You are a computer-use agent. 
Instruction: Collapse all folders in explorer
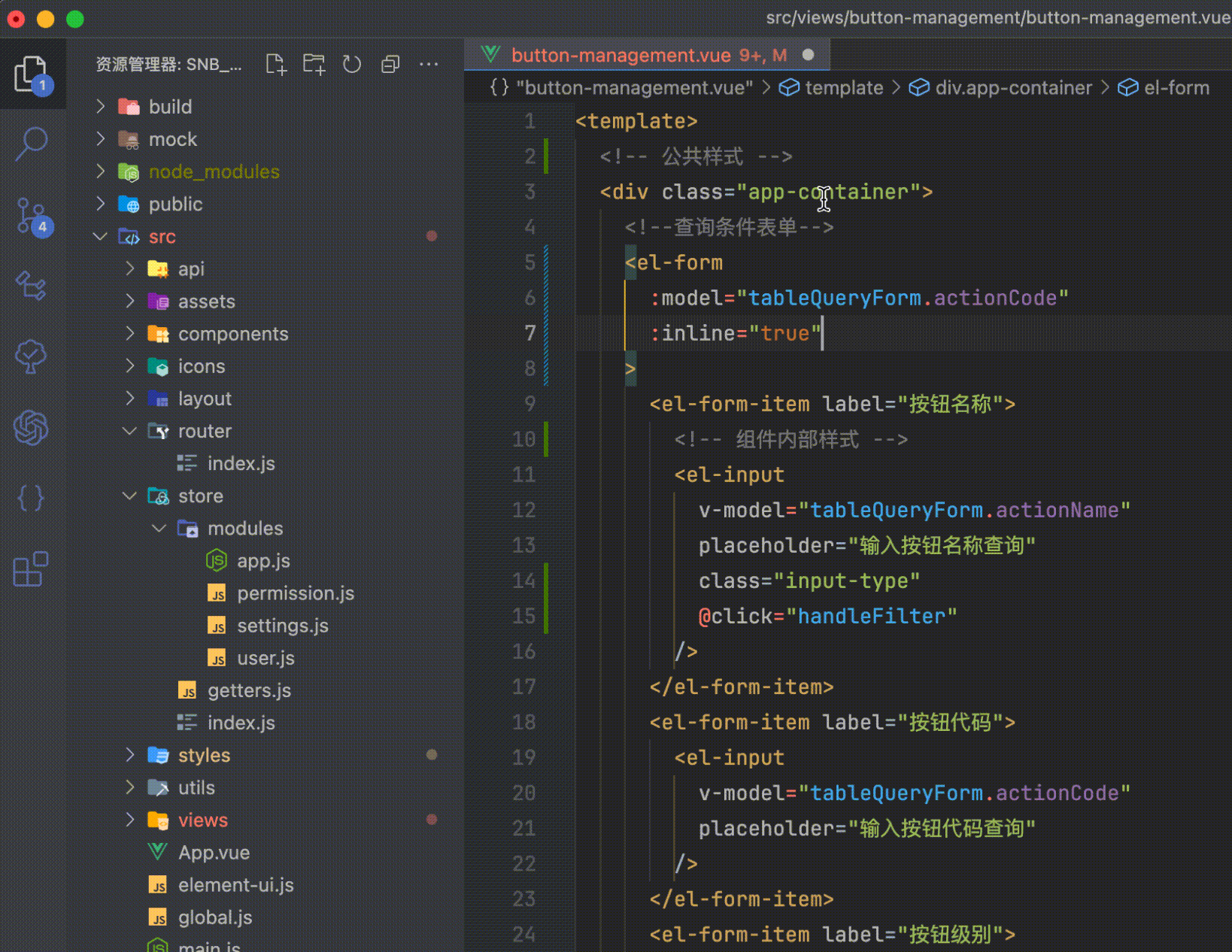click(x=390, y=65)
